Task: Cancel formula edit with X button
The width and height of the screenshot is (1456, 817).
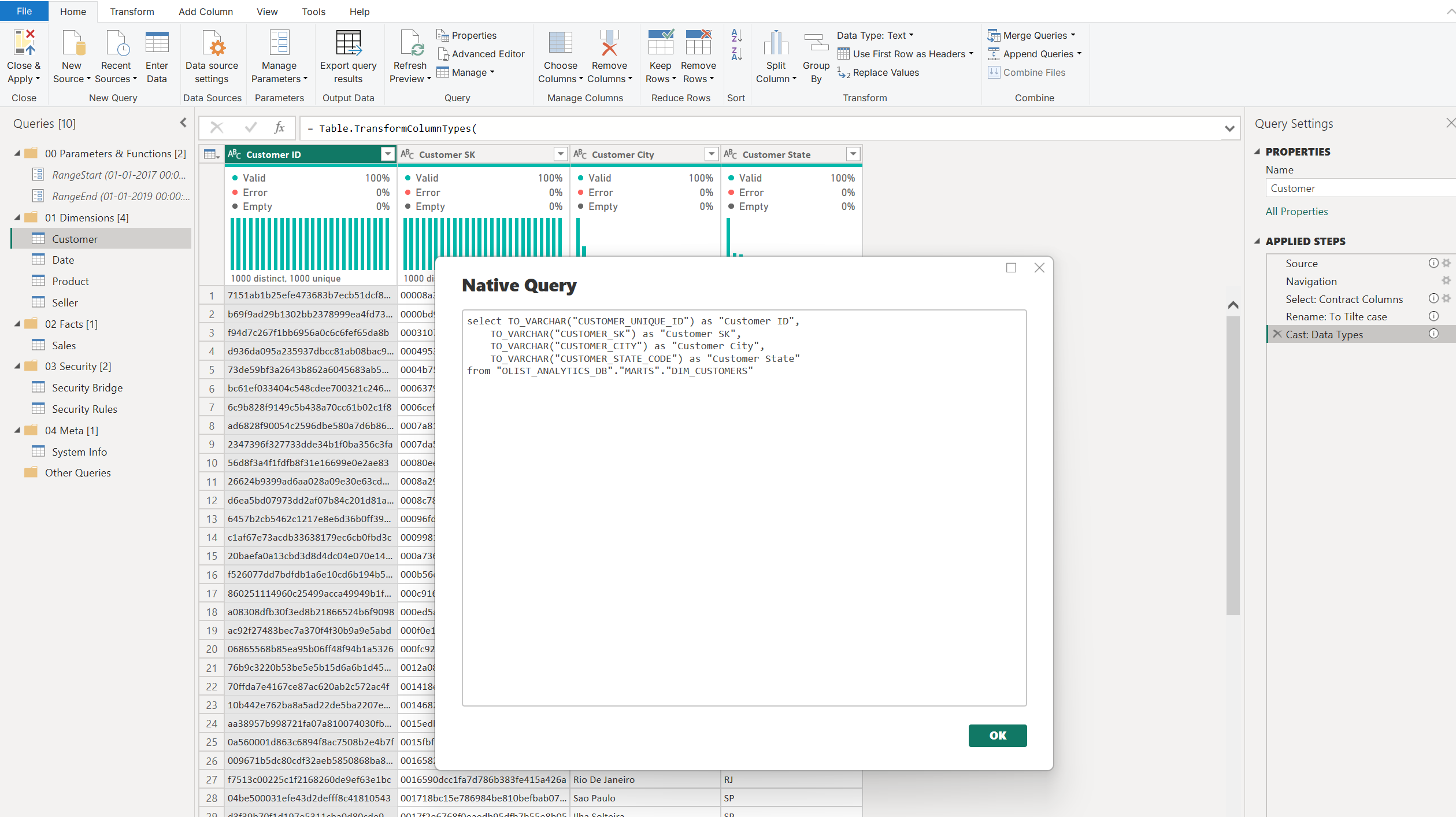Action: click(217, 128)
